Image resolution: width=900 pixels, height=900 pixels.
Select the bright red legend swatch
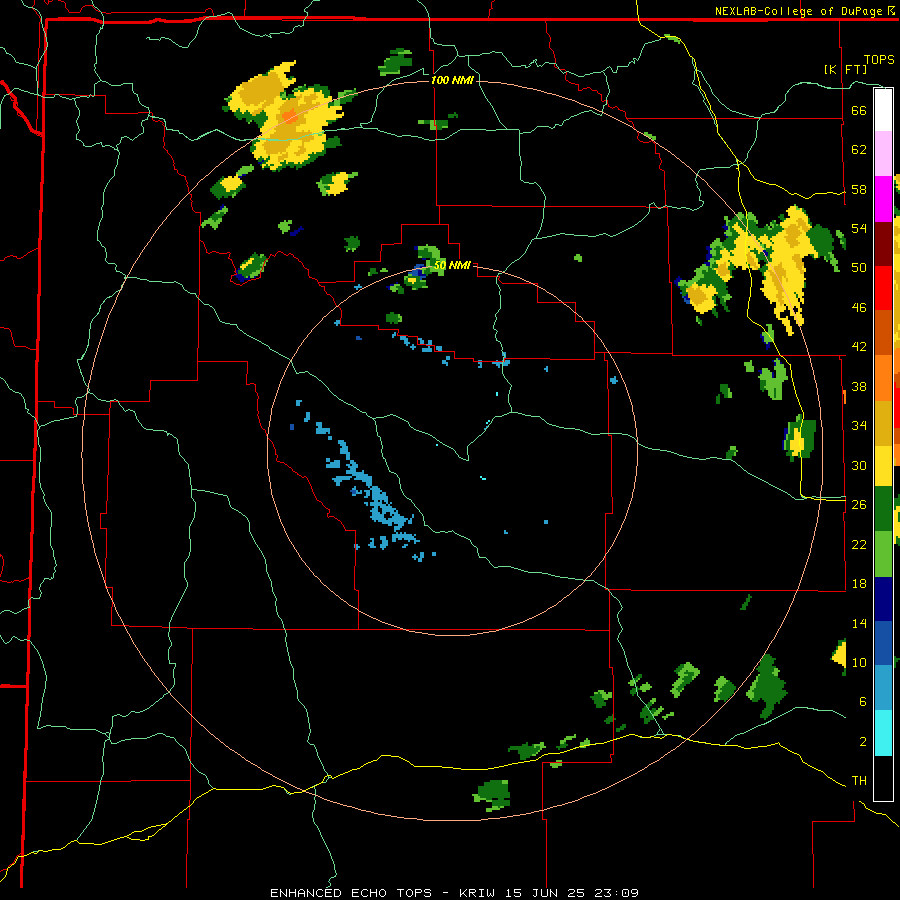tap(883, 288)
